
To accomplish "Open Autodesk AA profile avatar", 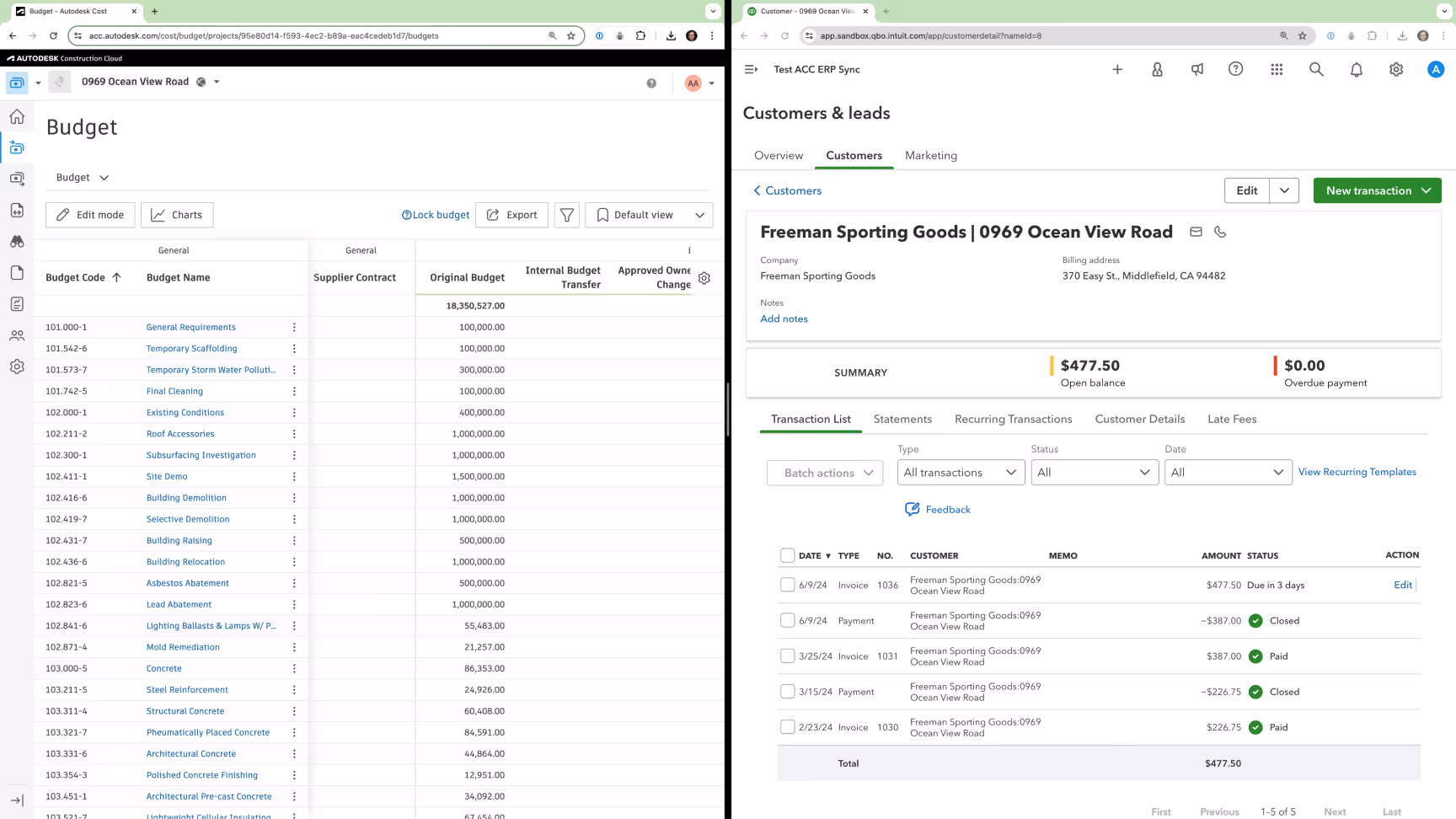I will coord(693,83).
